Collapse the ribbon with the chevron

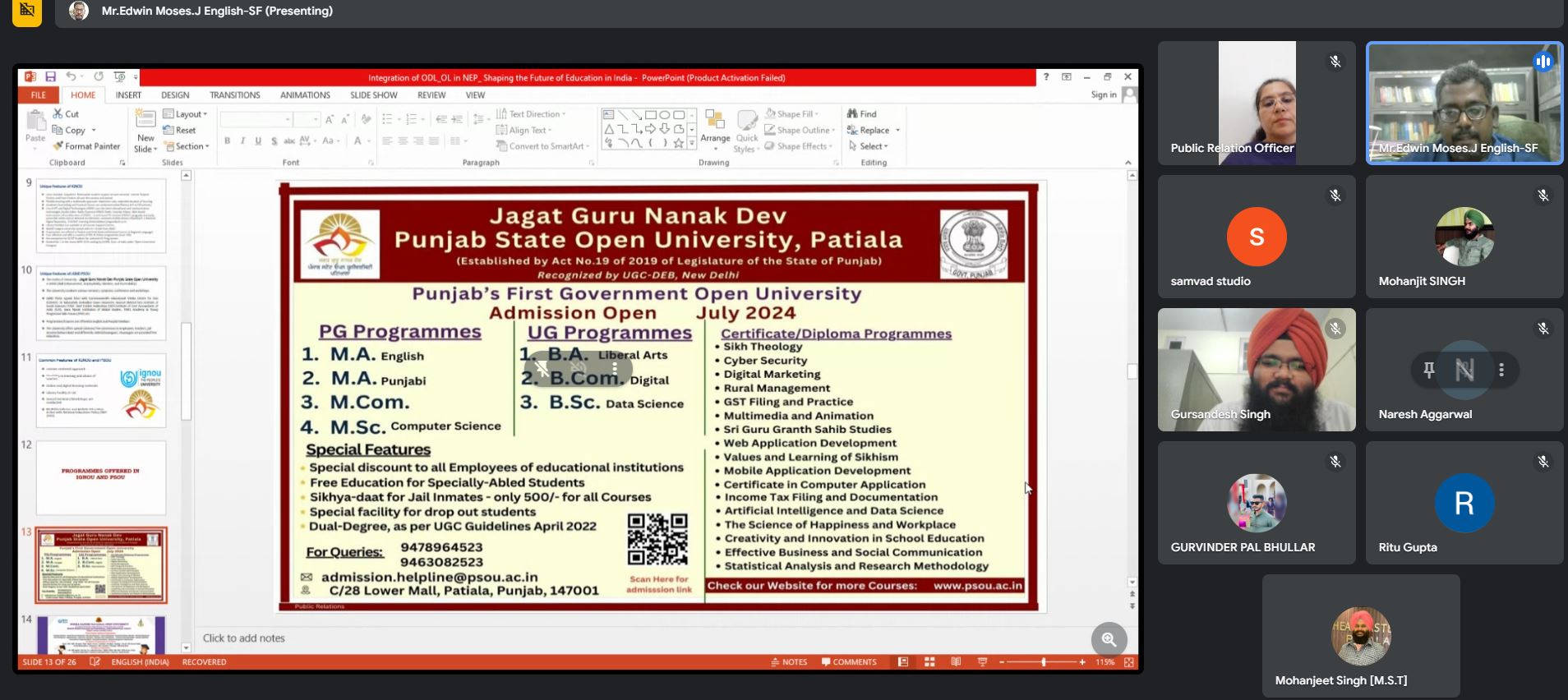1128,163
